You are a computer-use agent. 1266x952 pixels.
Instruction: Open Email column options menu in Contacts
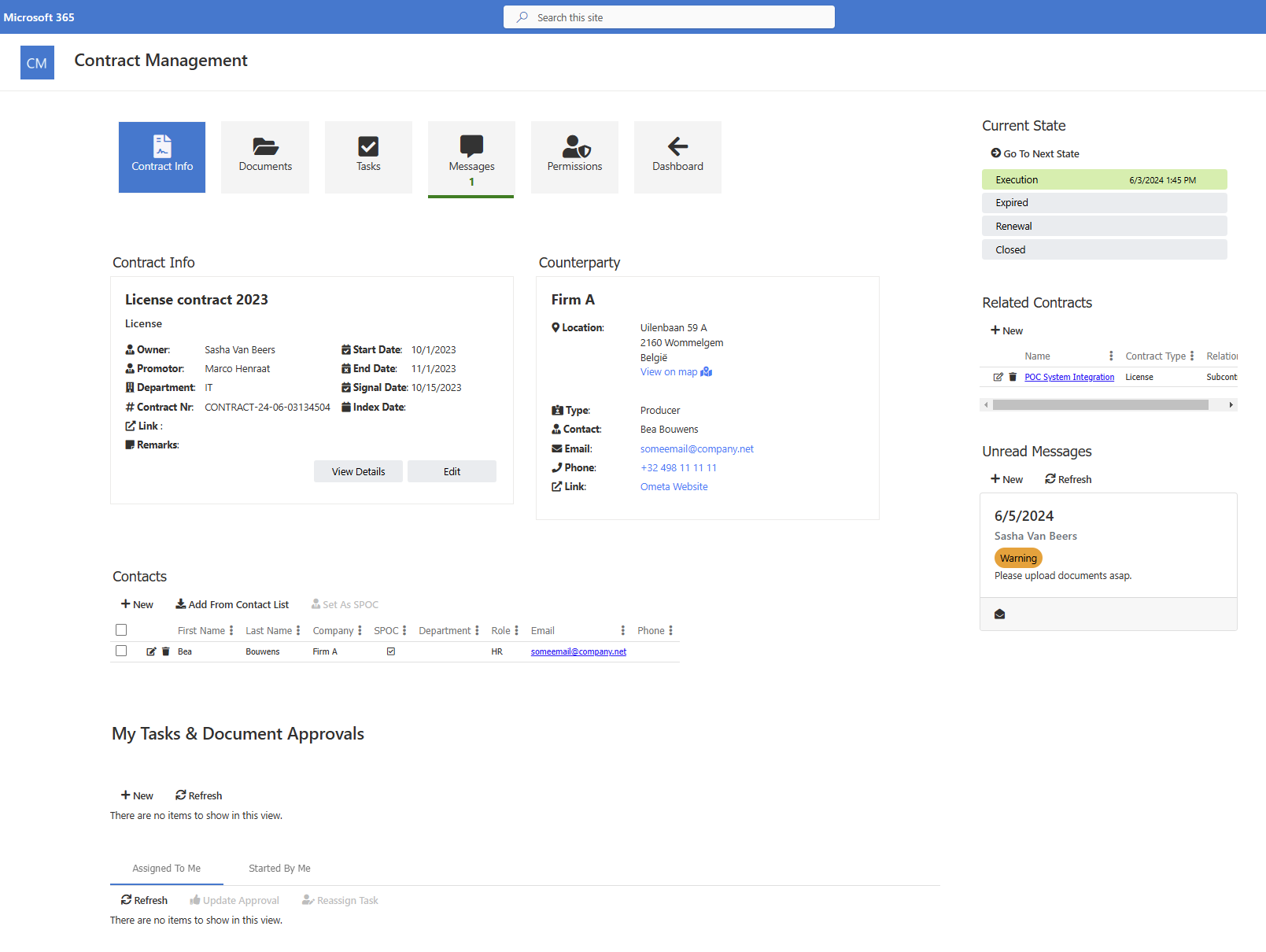point(622,631)
